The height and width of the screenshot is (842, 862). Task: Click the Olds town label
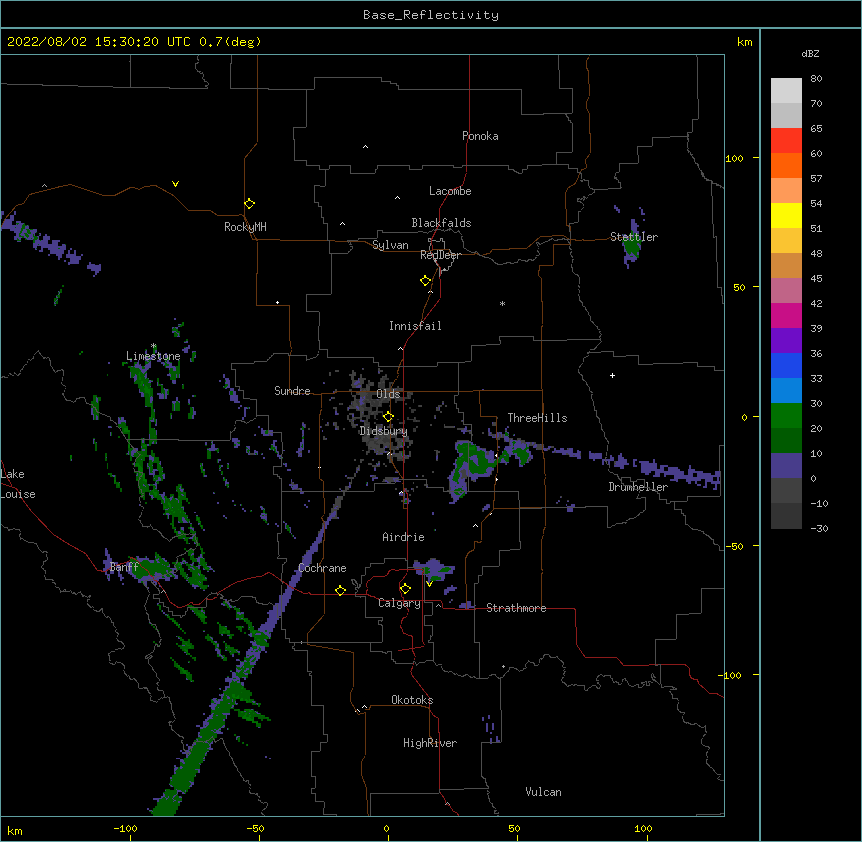(388, 394)
